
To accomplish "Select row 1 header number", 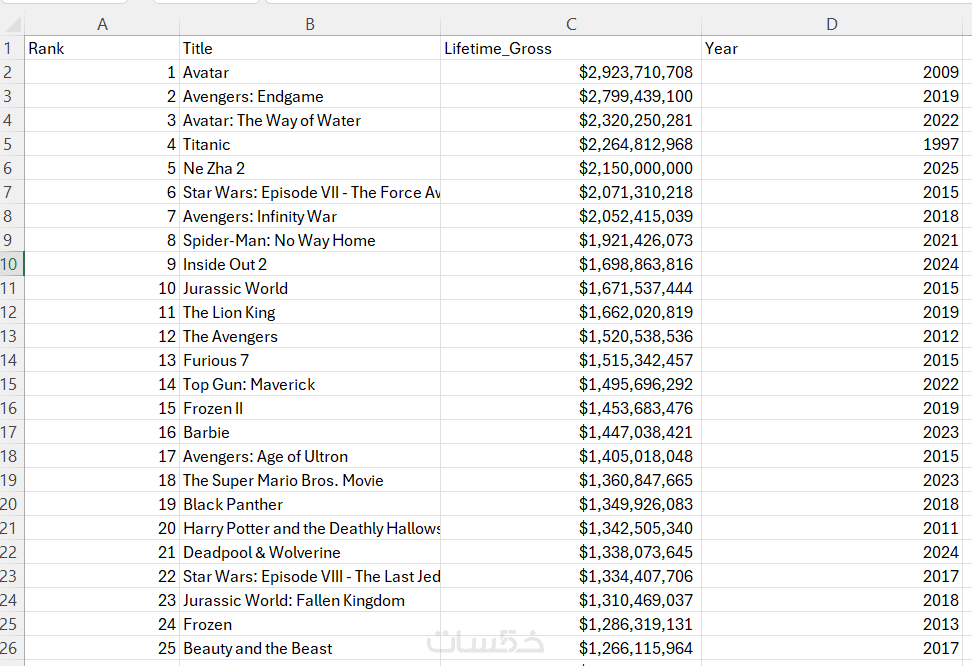I will 9,48.
